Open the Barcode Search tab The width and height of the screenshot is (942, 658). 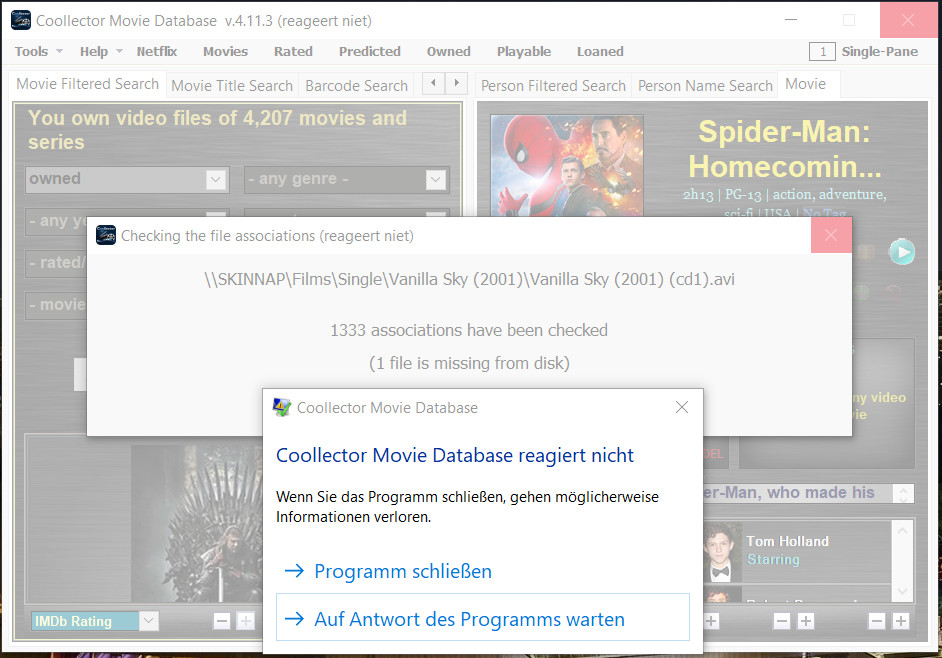click(356, 86)
